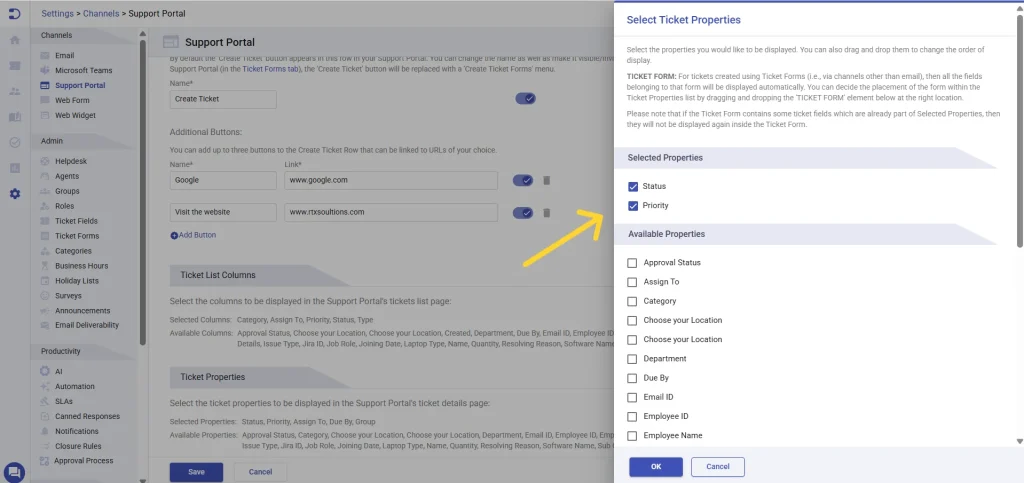1024x483 pixels.
Task: Open Email Deliverability settings
Action: (x=87, y=325)
